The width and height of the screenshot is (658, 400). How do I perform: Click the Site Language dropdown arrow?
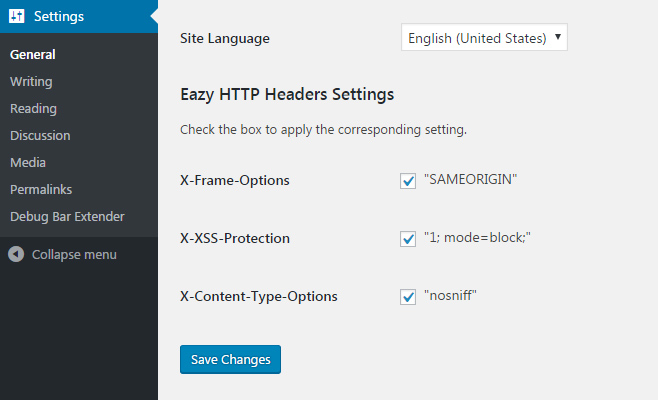(x=558, y=37)
